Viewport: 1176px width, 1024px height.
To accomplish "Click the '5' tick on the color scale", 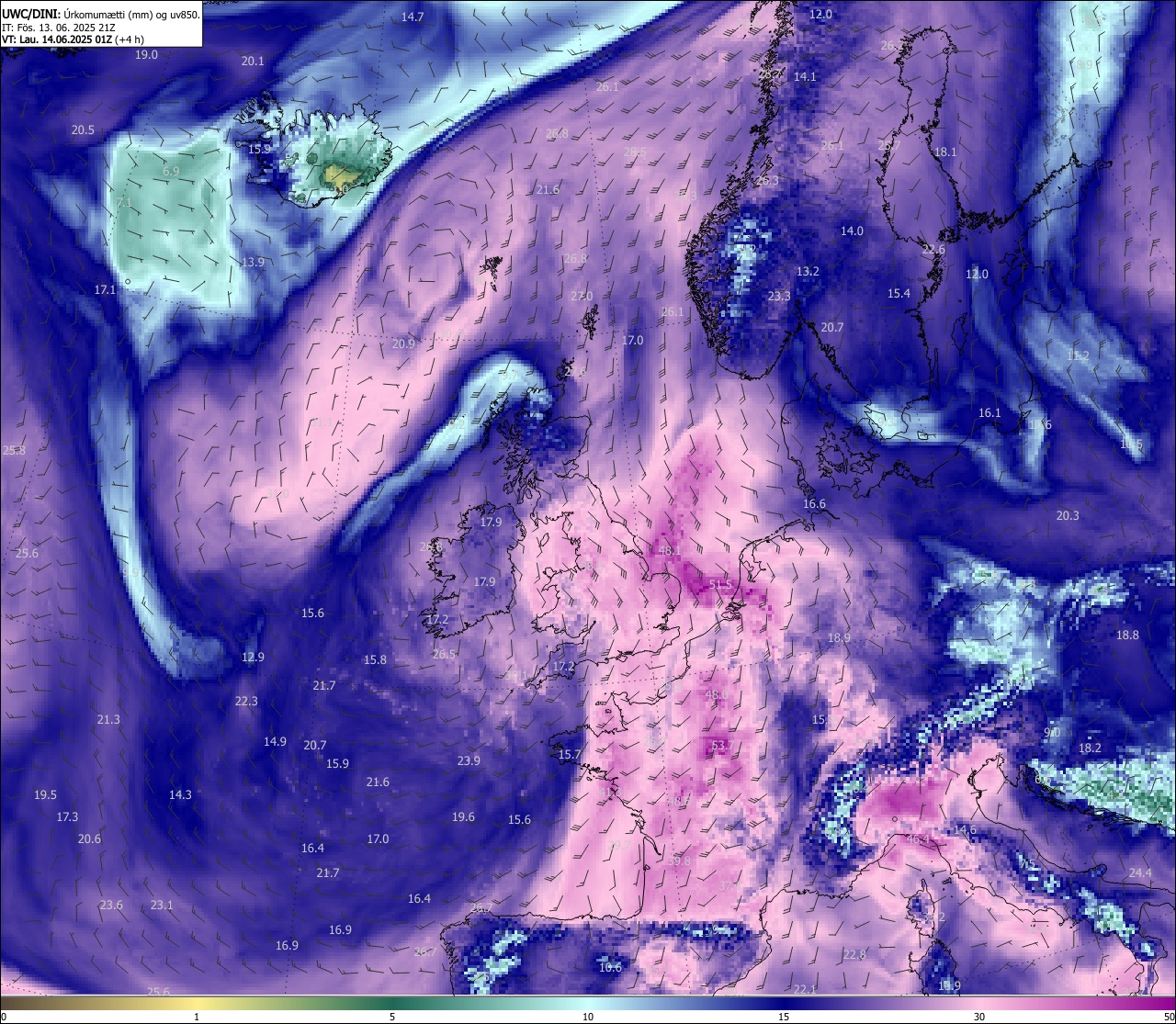I will click(x=392, y=1017).
